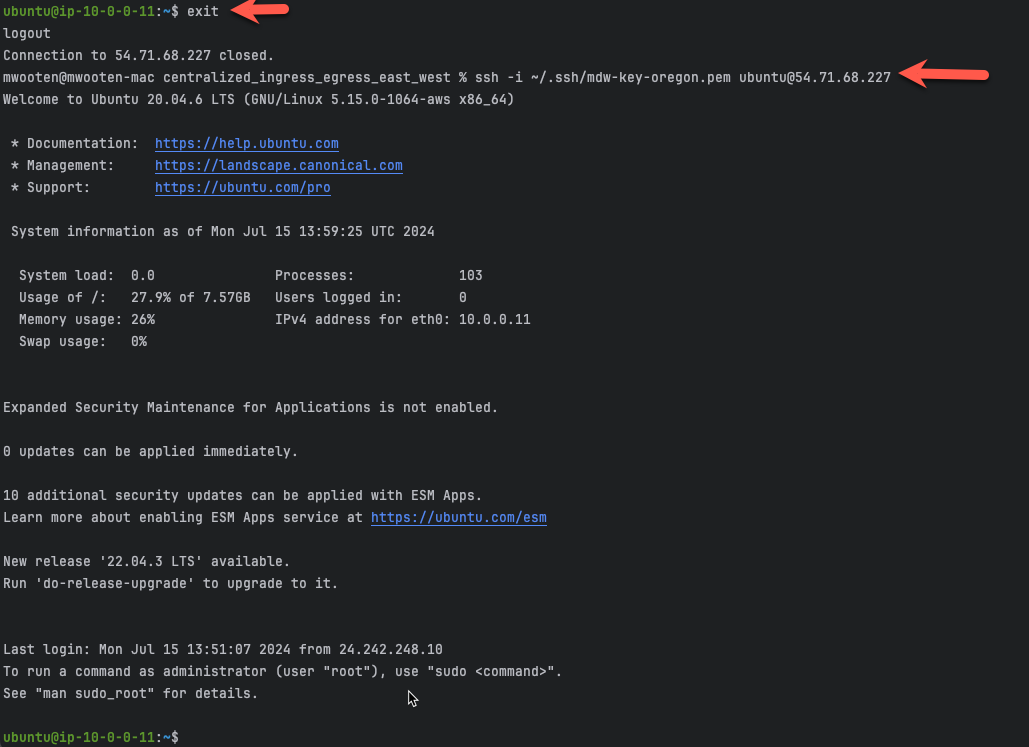This screenshot has width=1029, height=747.
Task: Click the red arrow next to exit
Action: pos(260,11)
